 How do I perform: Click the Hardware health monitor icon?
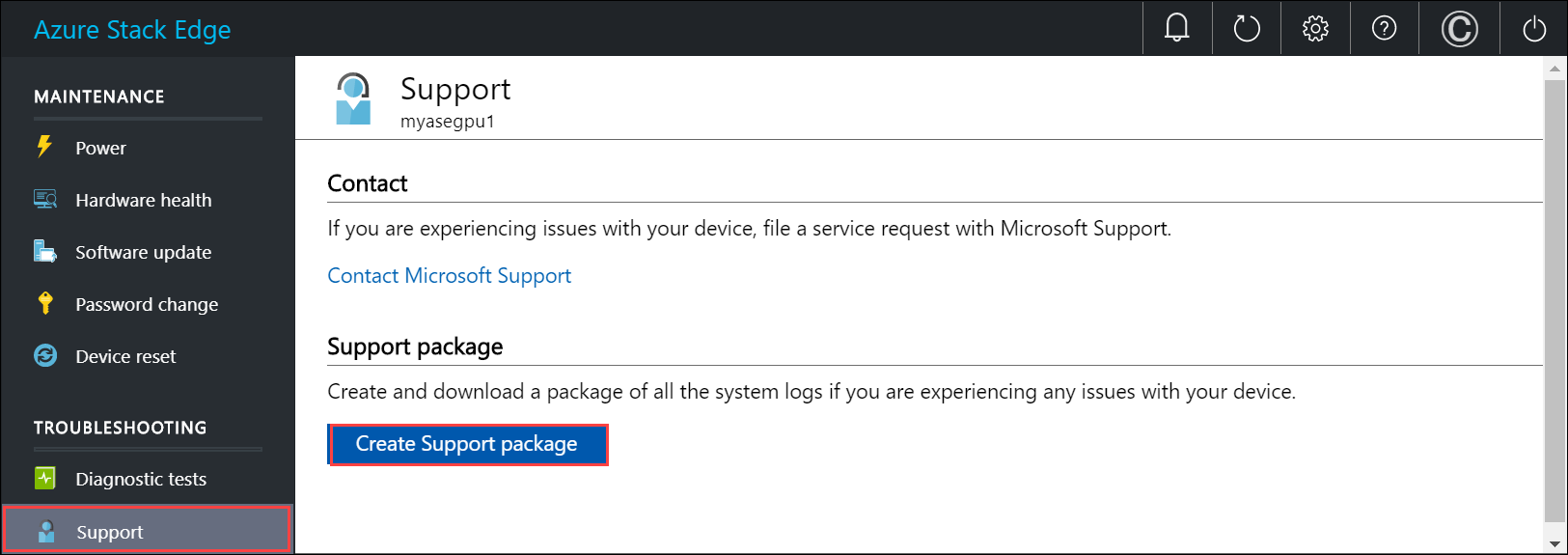45,199
